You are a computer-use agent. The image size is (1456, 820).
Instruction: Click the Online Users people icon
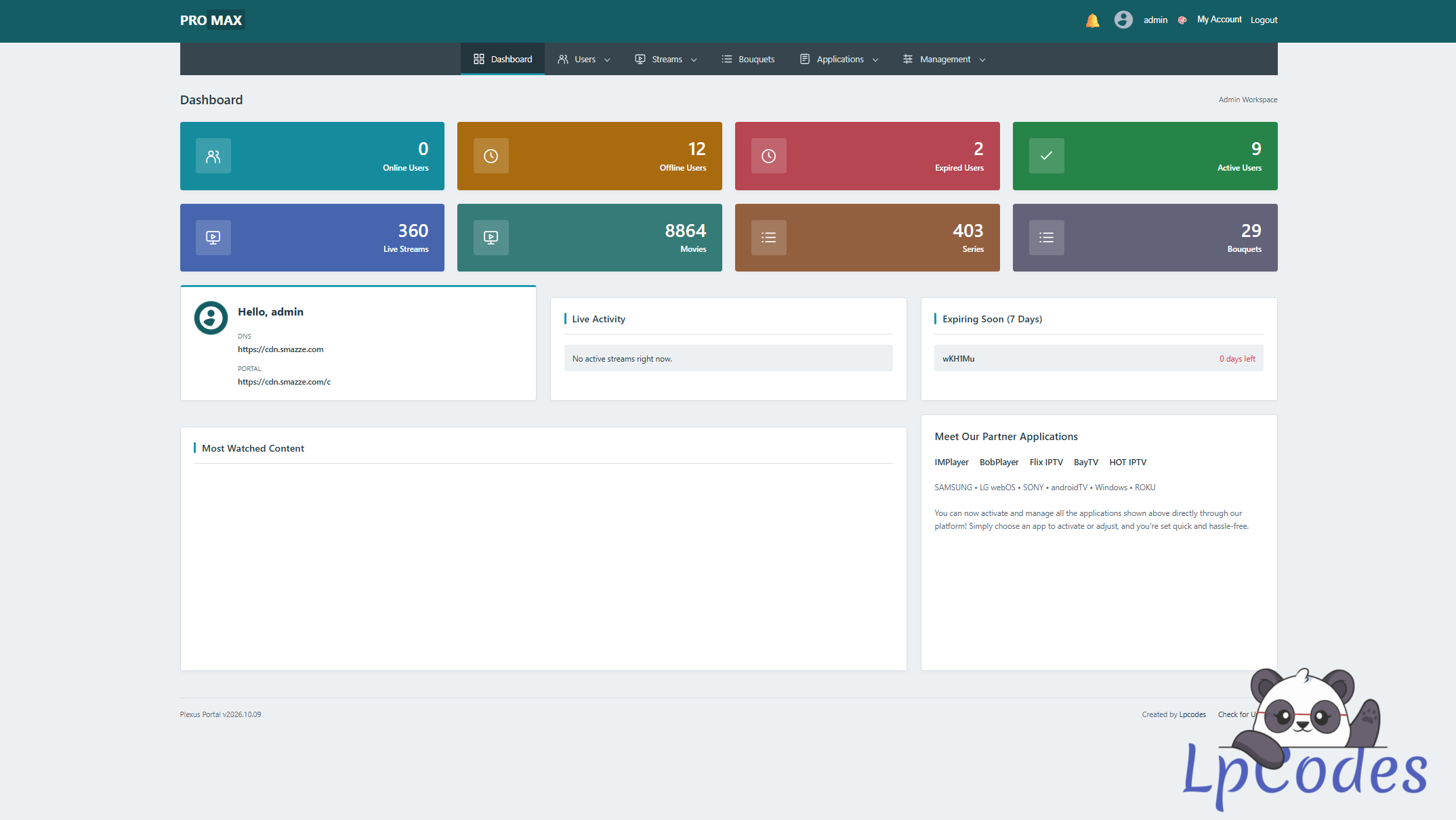pyautogui.click(x=213, y=156)
